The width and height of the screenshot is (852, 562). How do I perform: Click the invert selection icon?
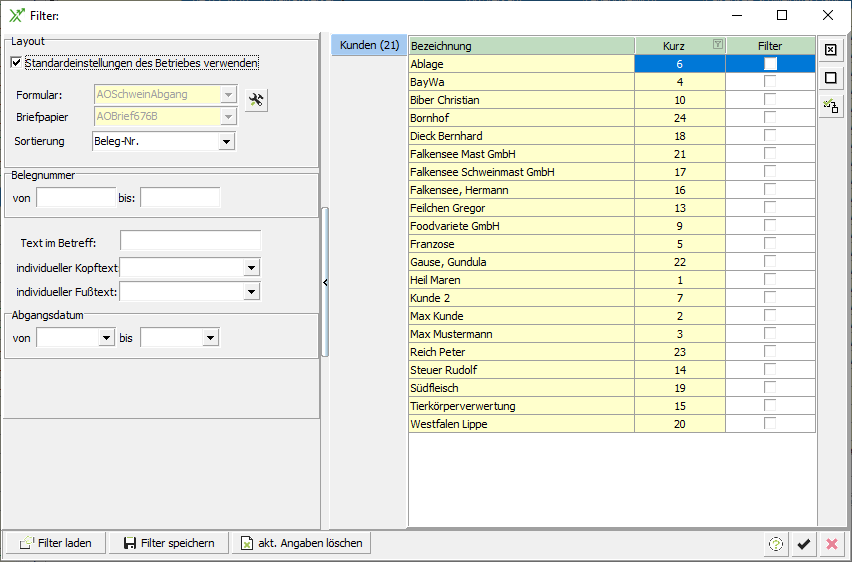click(830, 106)
